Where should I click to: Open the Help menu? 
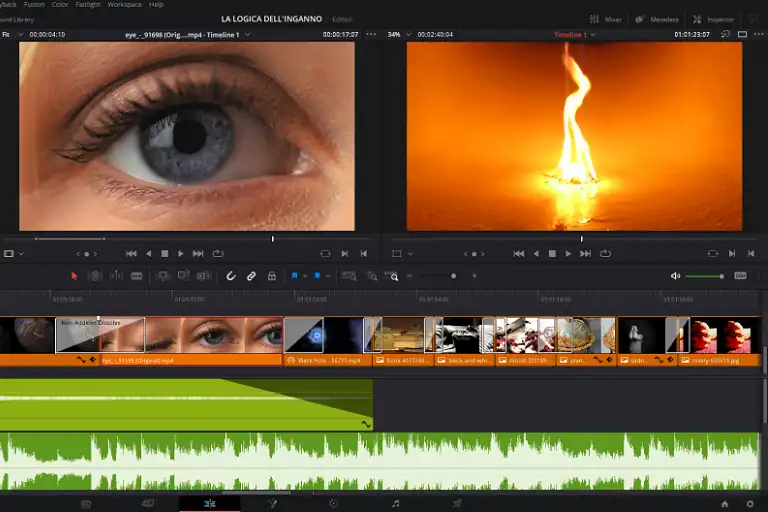coord(156,4)
